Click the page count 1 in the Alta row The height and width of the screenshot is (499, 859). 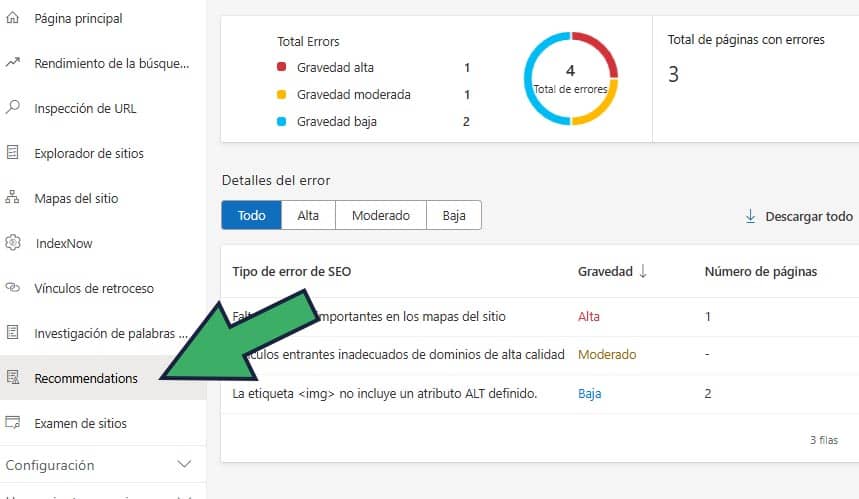coord(708,317)
